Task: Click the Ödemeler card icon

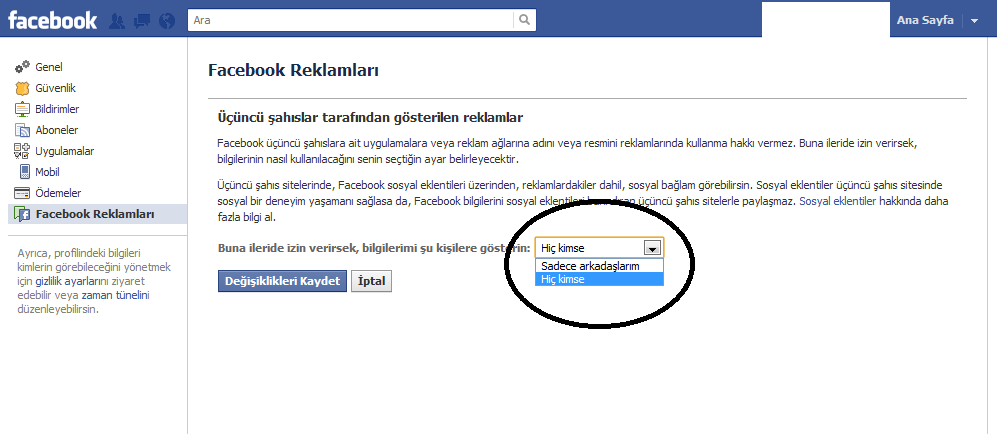Action: (x=22, y=193)
